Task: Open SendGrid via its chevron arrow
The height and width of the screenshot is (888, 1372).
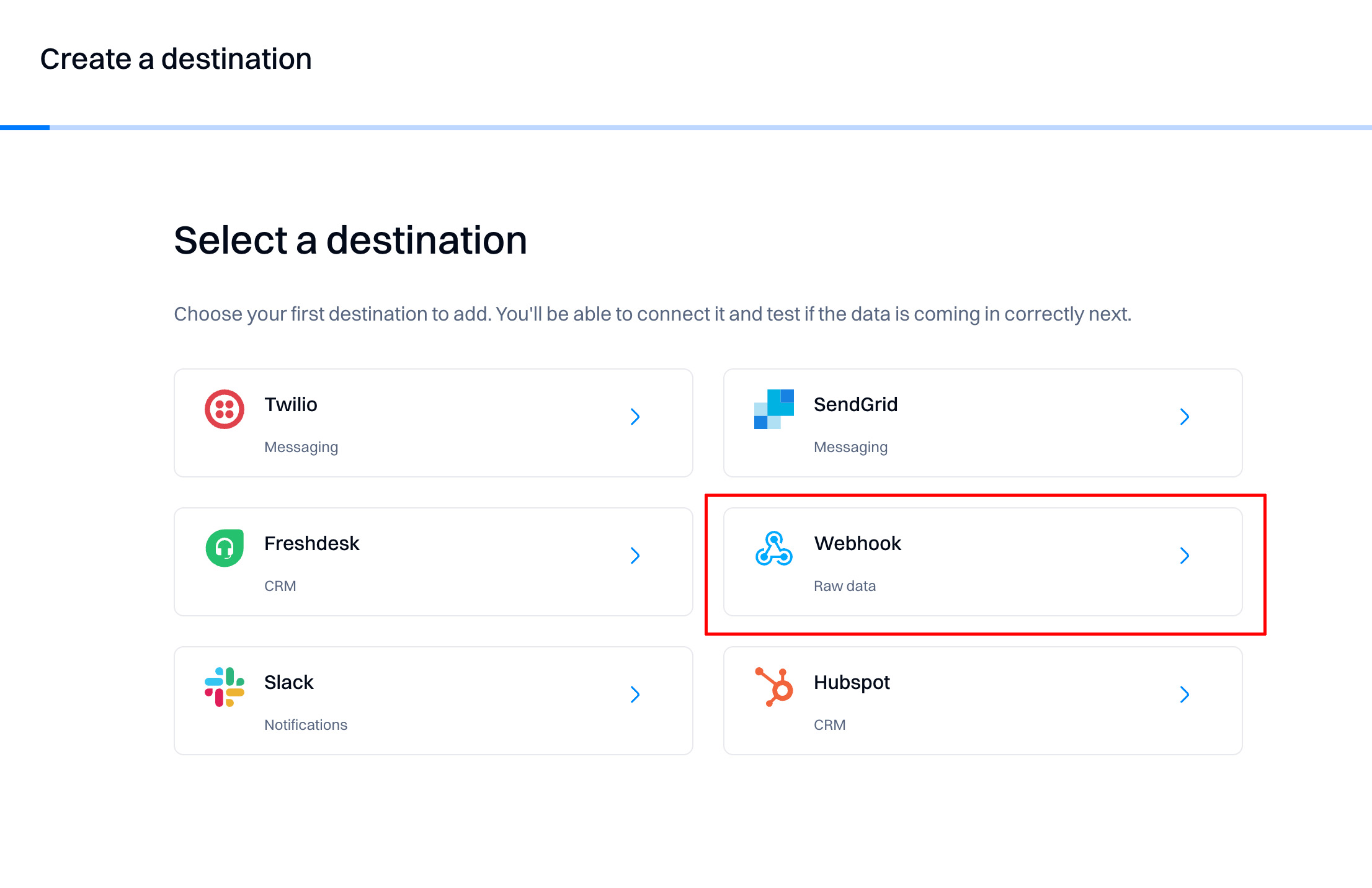Action: pos(1184,417)
